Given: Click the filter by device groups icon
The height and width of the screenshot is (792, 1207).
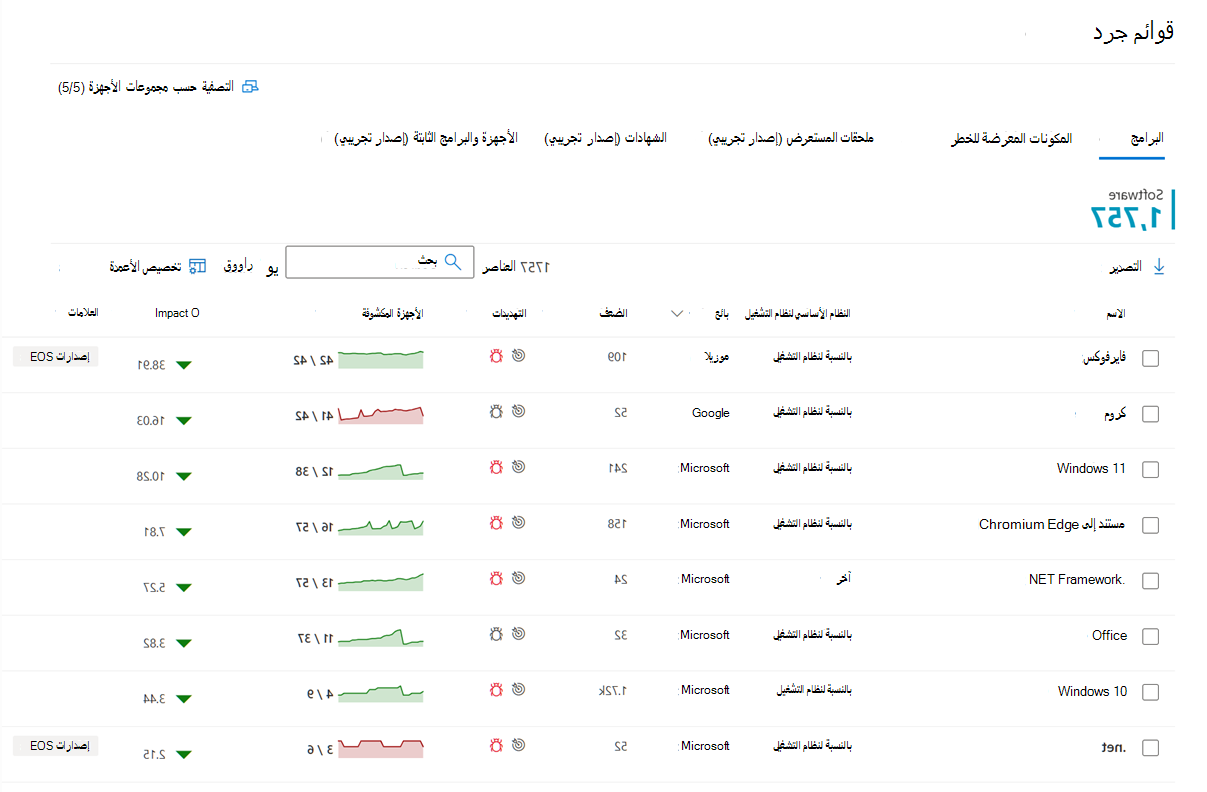Looking at the screenshot, I should coord(249,86).
